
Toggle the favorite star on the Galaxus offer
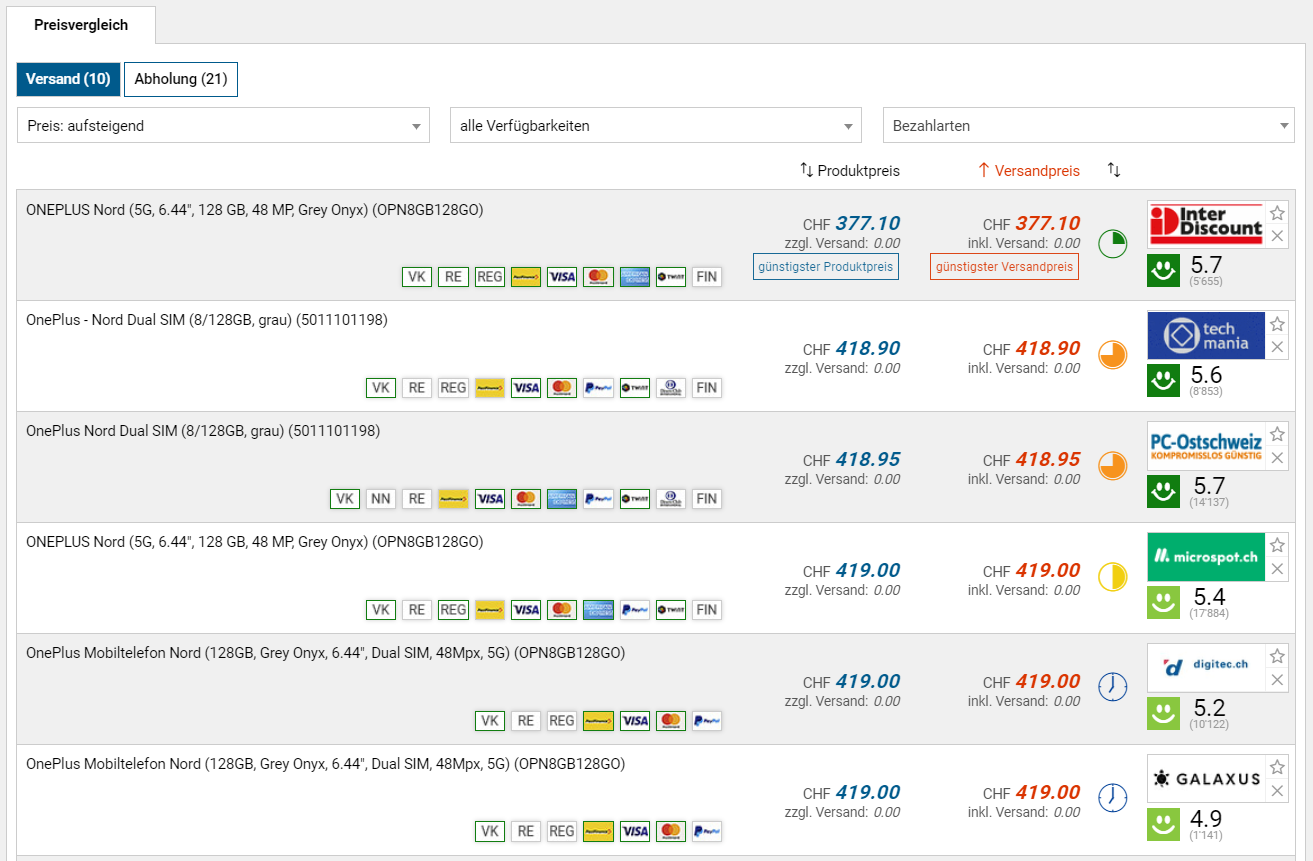click(x=1277, y=767)
